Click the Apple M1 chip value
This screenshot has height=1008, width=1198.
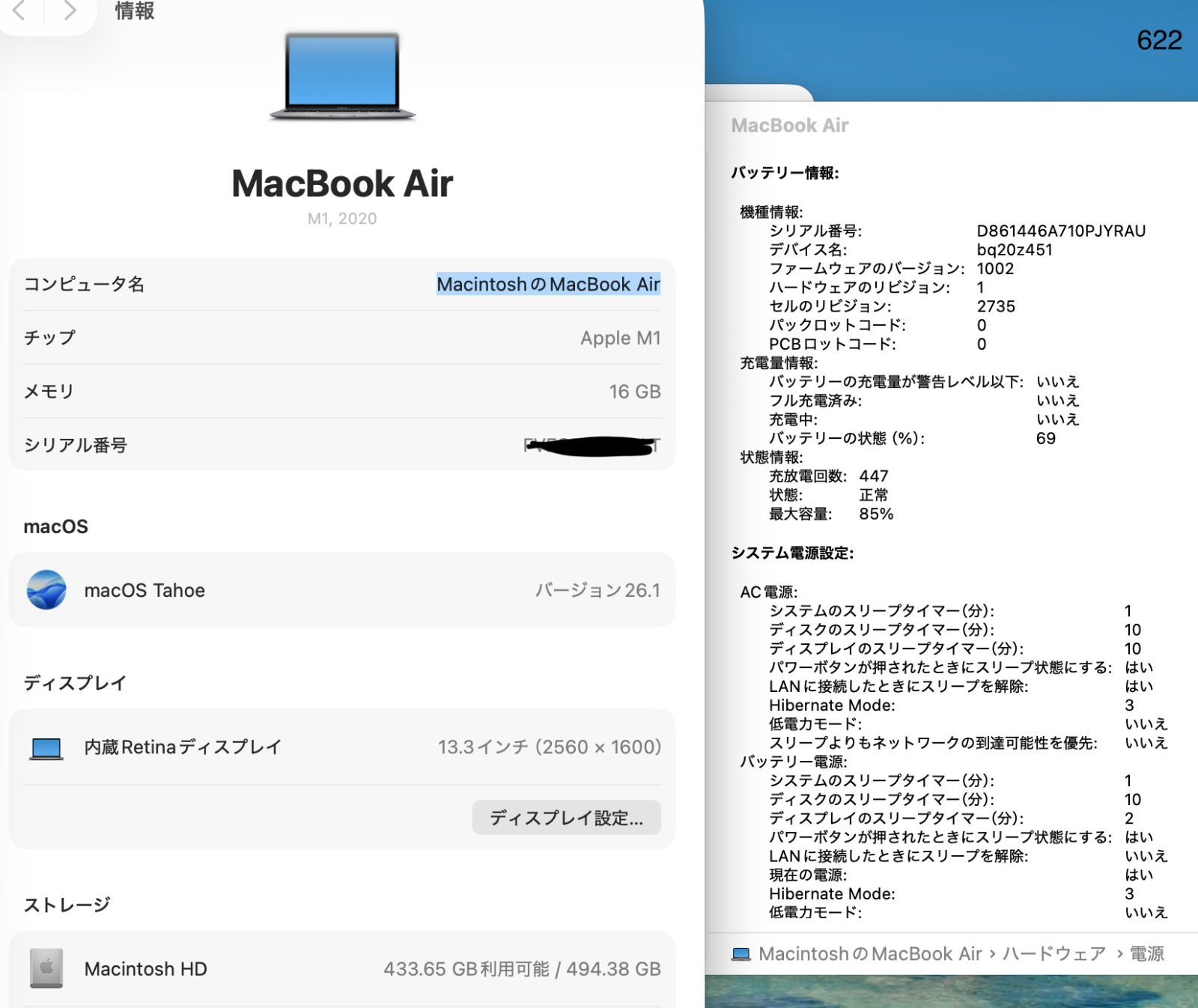(x=620, y=338)
